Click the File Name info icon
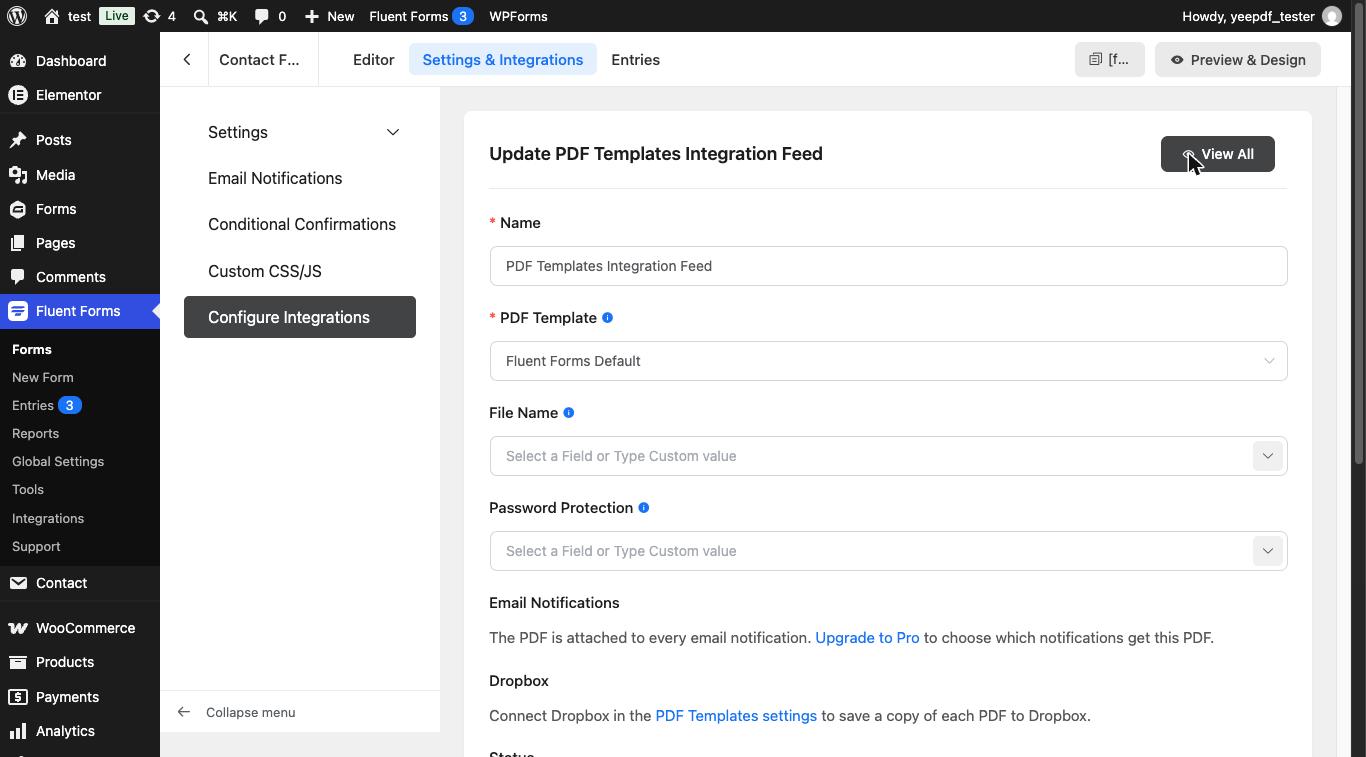1366x757 pixels. coord(569,413)
